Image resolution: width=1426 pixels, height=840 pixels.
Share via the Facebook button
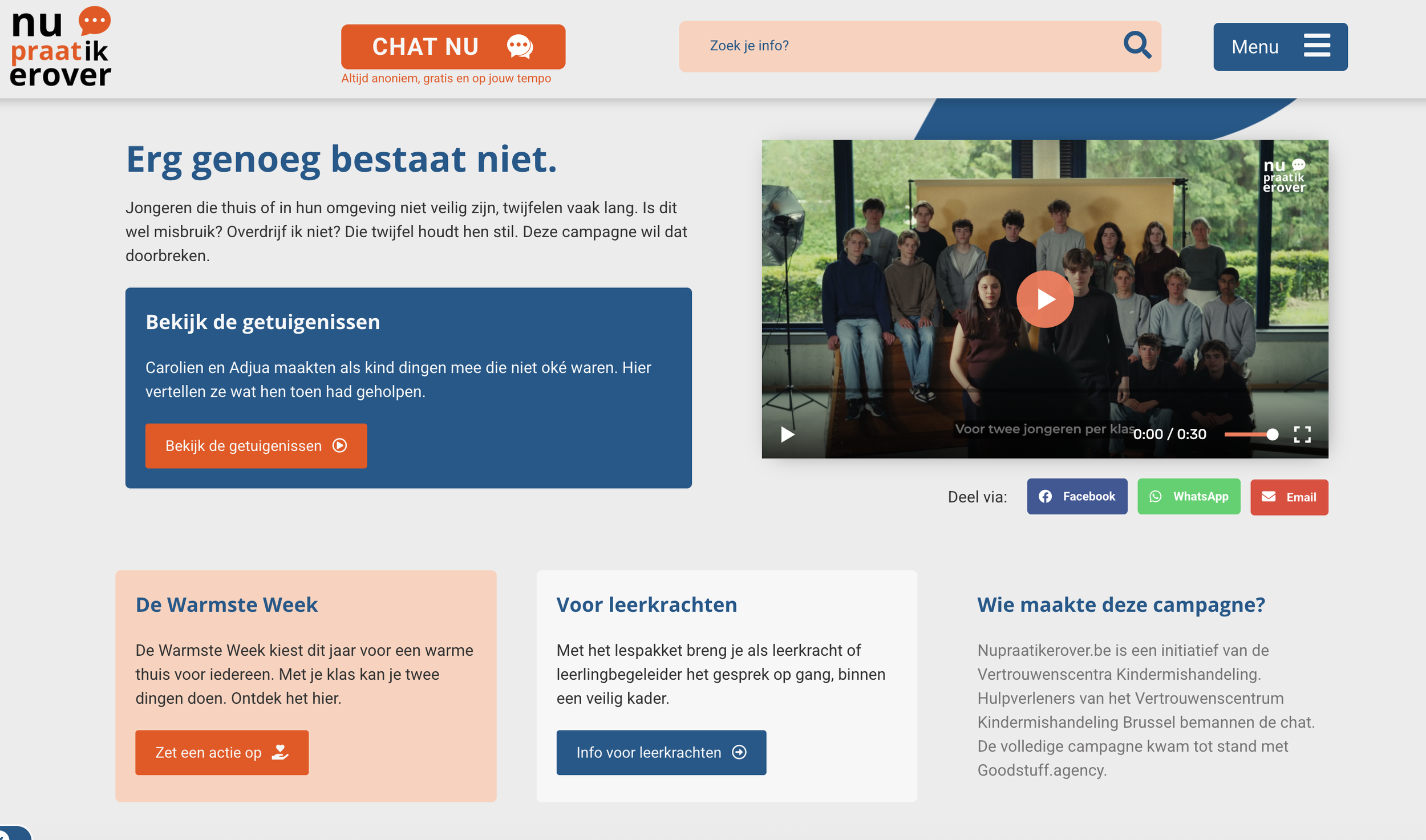tap(1077, 497)
